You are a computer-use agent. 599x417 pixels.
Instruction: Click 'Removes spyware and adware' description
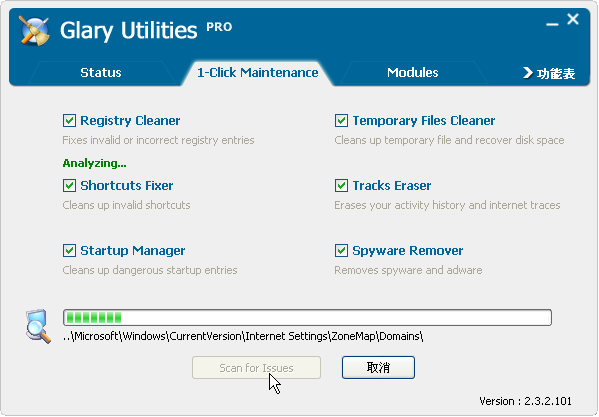tap(408, 270)
